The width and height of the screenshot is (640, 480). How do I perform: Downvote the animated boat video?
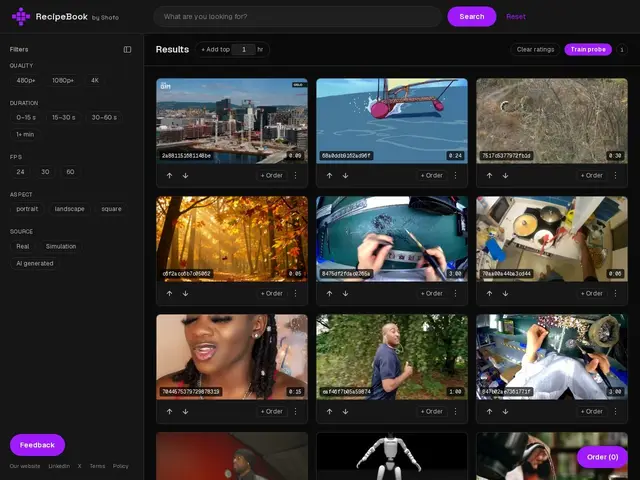[345, 176]
